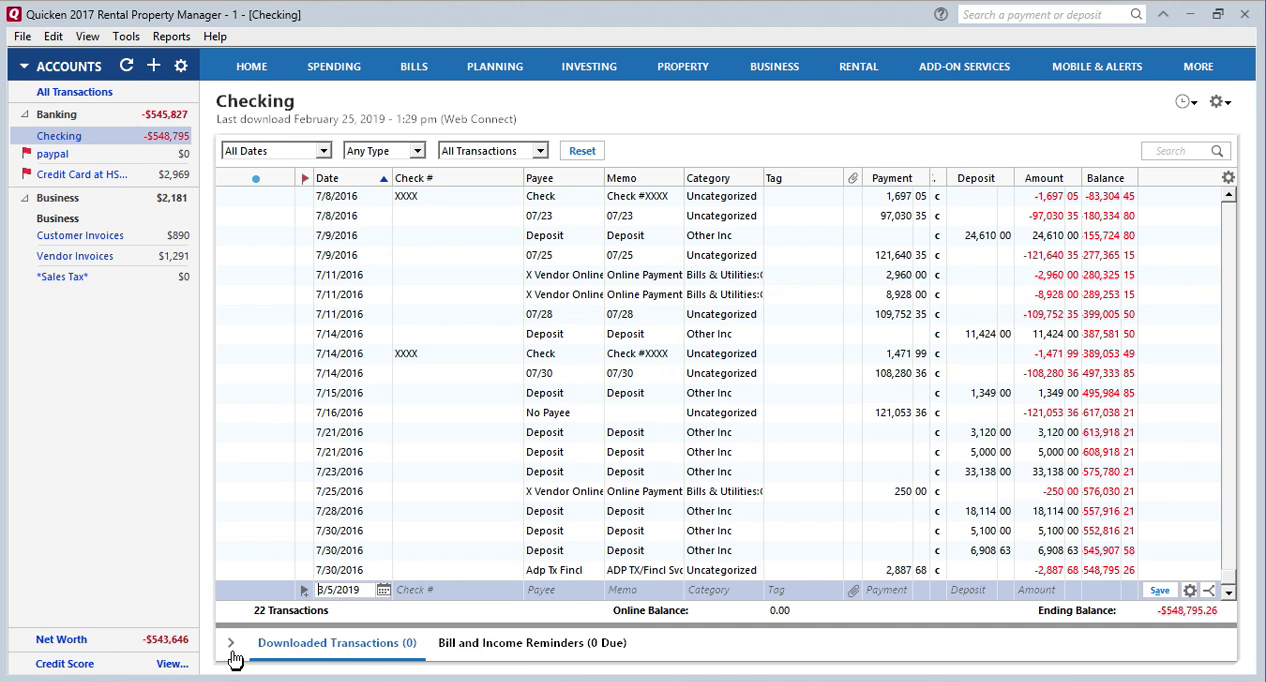Click the Payee field in new transaction
Image resolution: width=1266 pixels, height=682 pixels.
[x=563, y=591]
